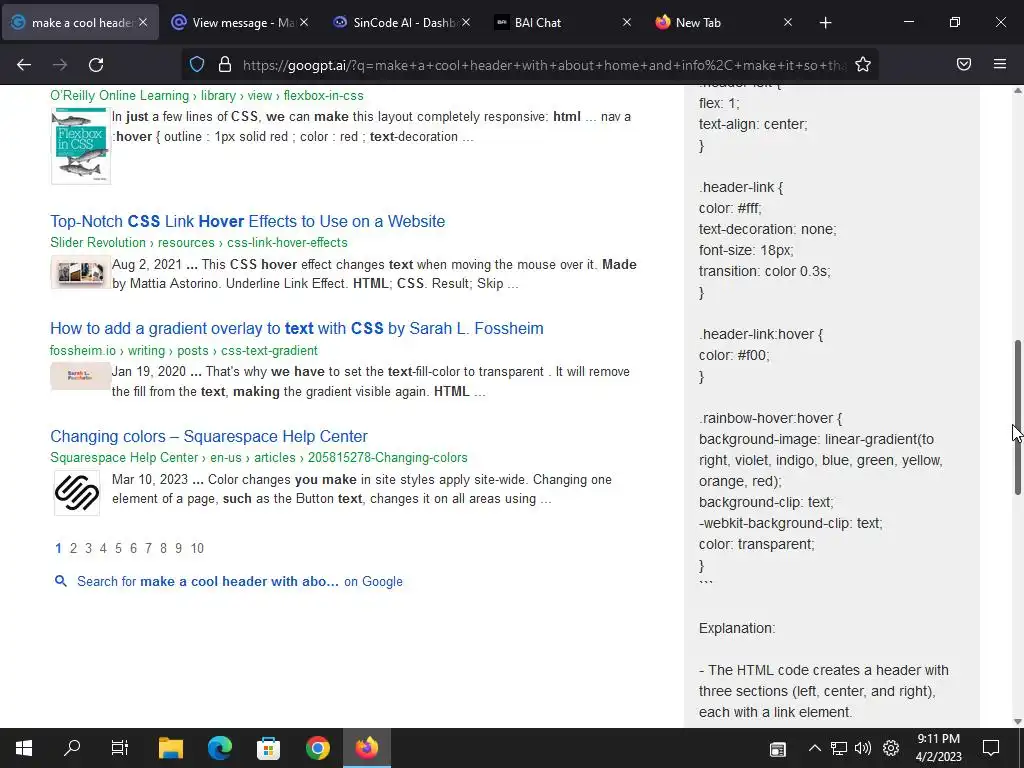Screen dimensions: 1024x768
Task: Open network status tray icon
Action: click(839, 748)
